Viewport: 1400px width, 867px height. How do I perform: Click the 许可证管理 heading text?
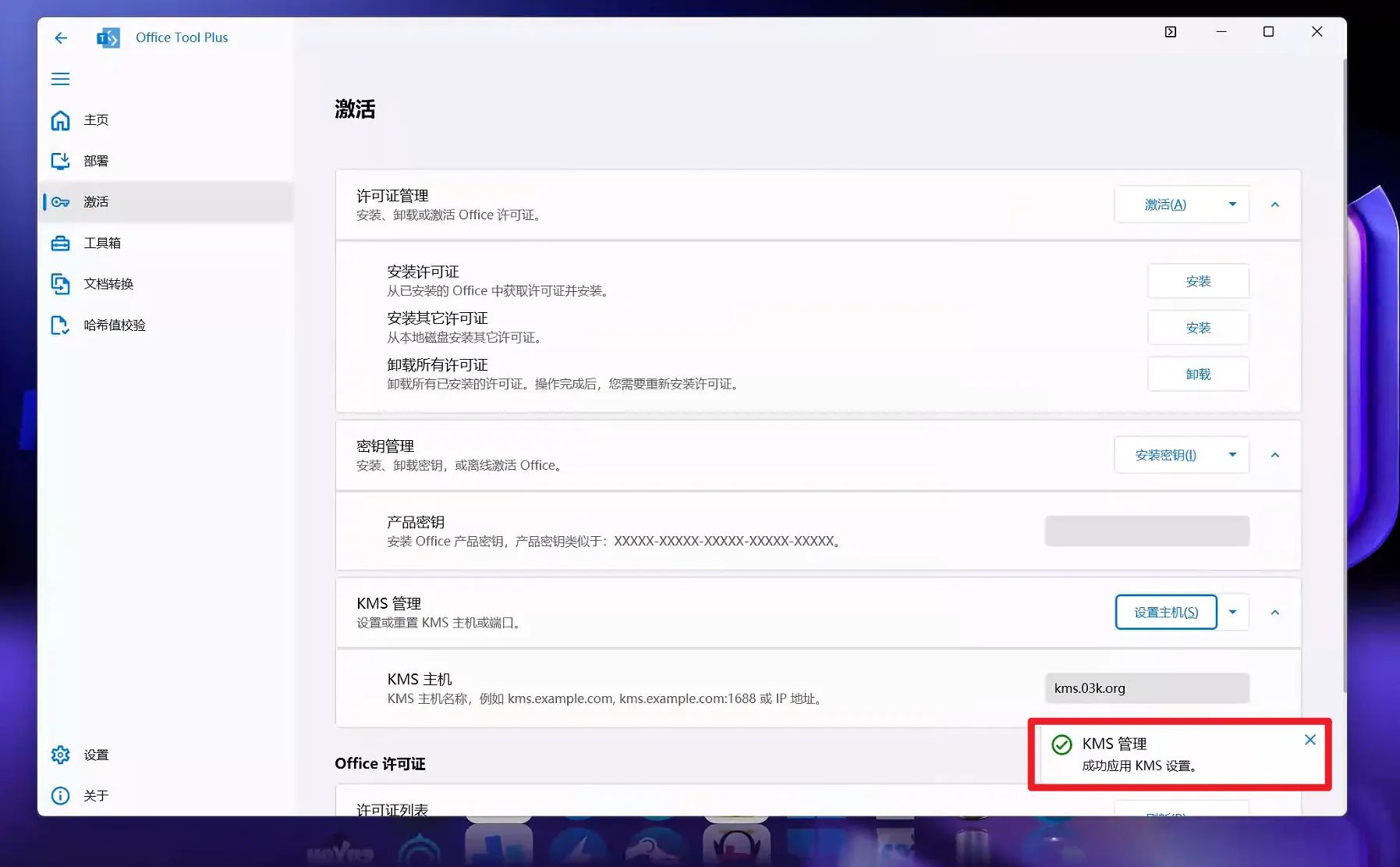coord(392,196)
